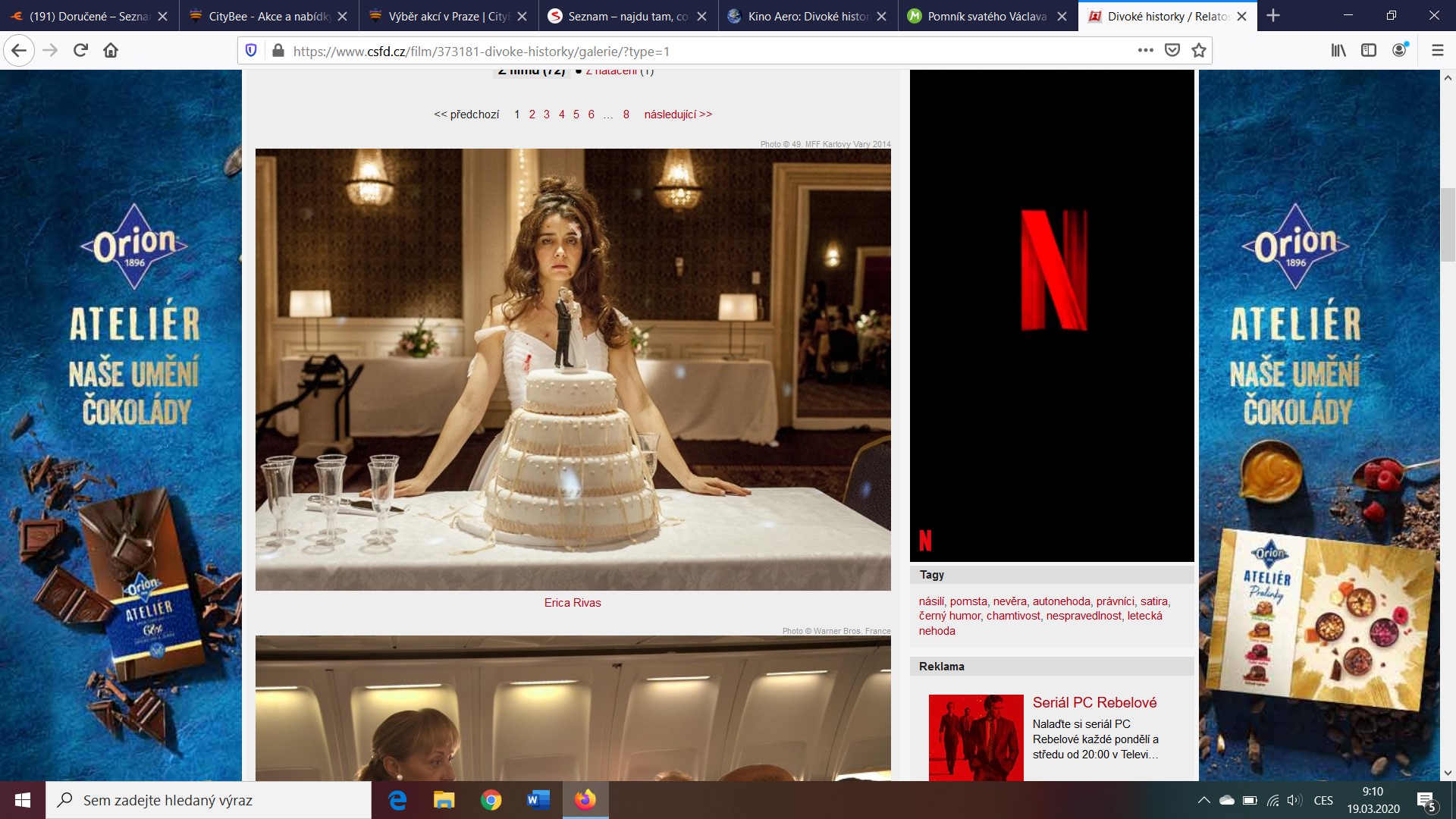Launch Word from the taskbar
The height and width of the screenshot is (819, 1456).
coord(538,800)
